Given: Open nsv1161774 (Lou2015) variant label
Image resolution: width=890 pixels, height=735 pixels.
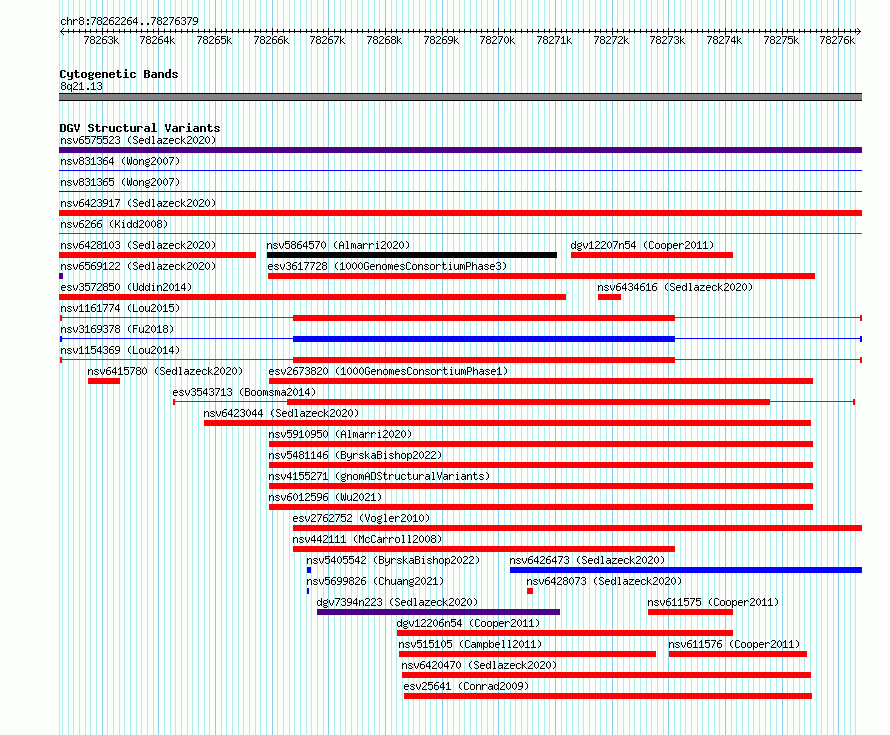Looking at the screenshot, I should click(120, 308).
